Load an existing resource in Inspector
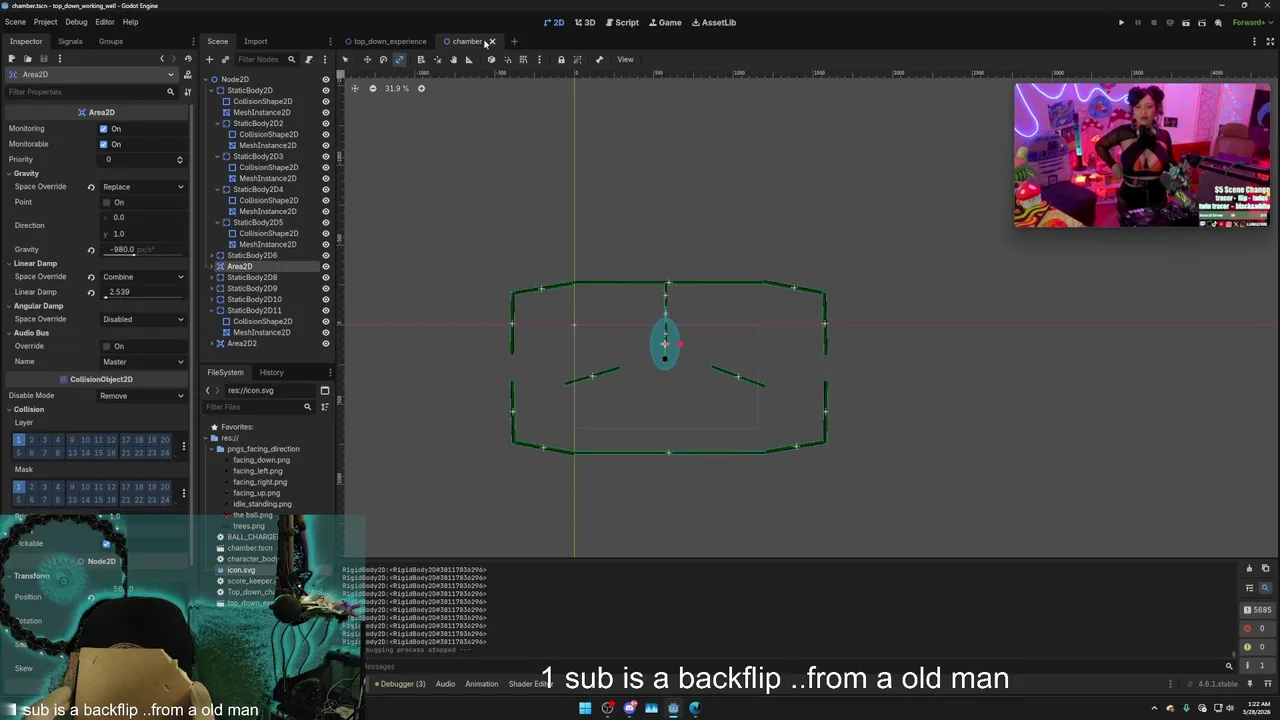 (27, 59)
